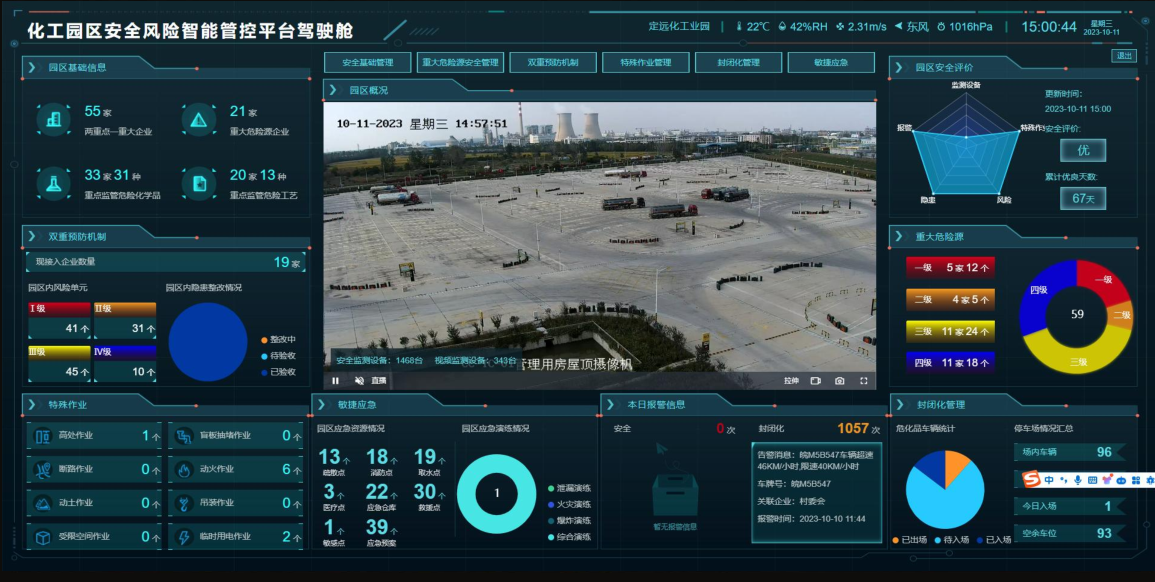Expand the 特殊作业 panel chevron
The width and height of the screenshot is (1155, 582).
click(32, 404)
